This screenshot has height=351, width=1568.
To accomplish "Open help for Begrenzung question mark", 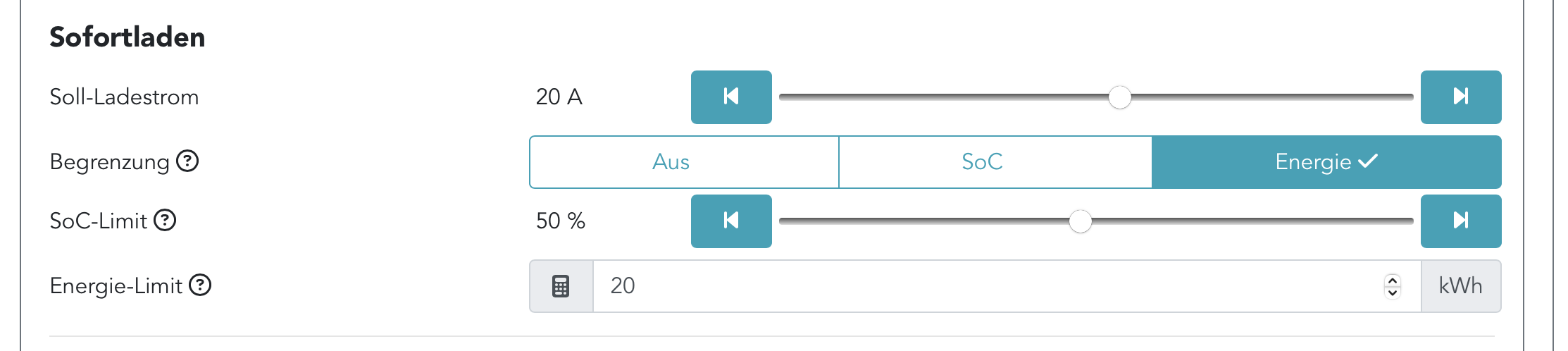I will 187,161.
